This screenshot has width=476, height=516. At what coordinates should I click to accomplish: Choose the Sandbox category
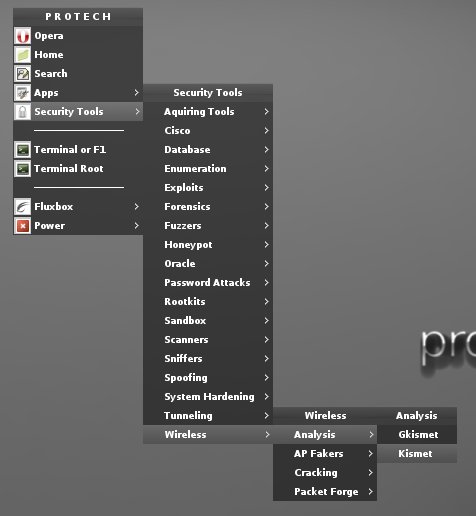(208, 321)
